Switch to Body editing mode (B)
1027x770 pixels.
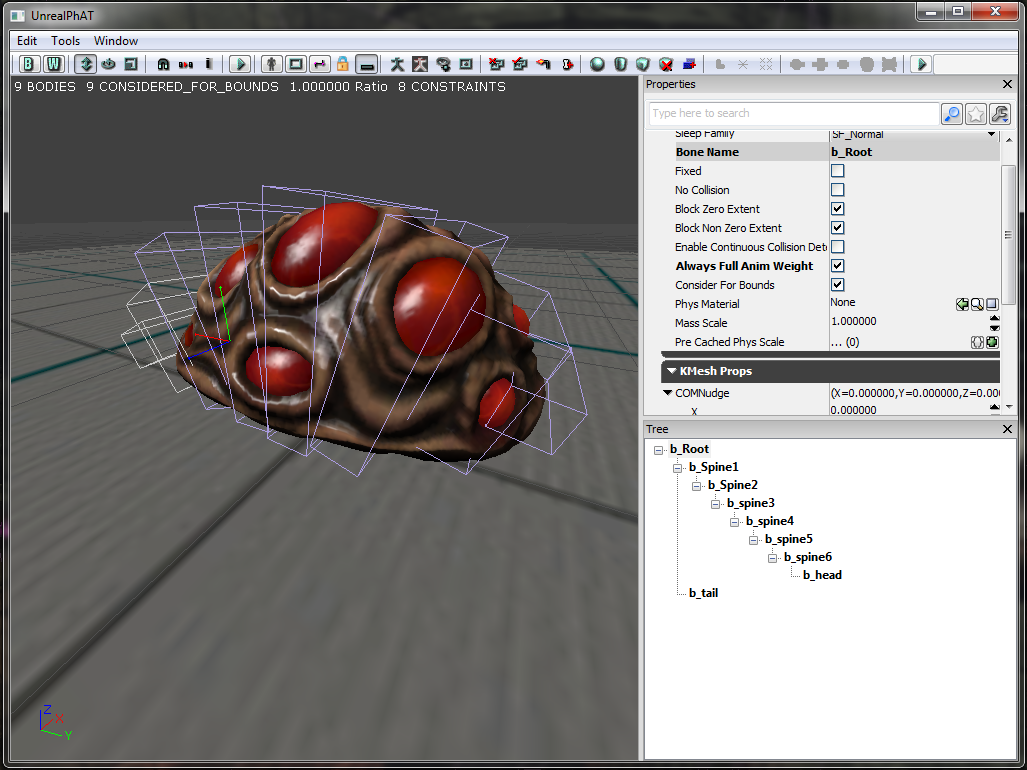tap(30, 64)
